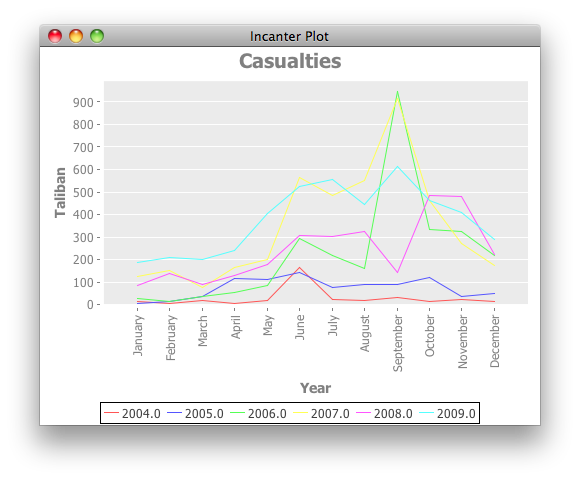
Task: Select the 2006.0 legend label
Action: tap(267, 413)
